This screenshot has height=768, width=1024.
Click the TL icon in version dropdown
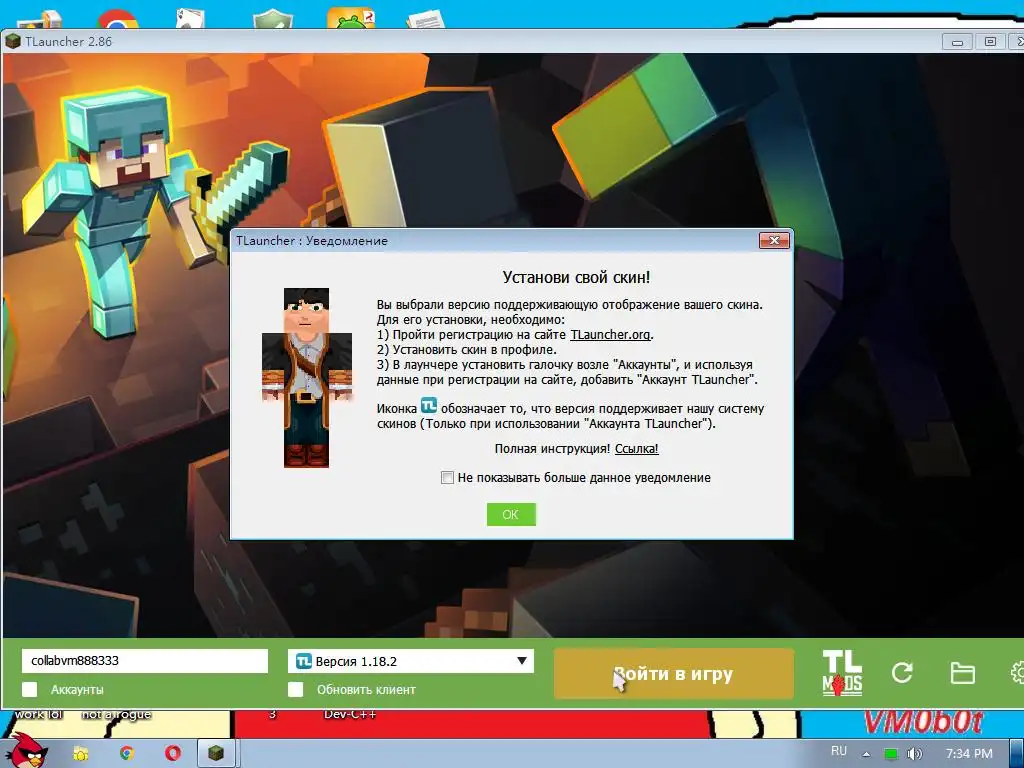pos(304,661)
